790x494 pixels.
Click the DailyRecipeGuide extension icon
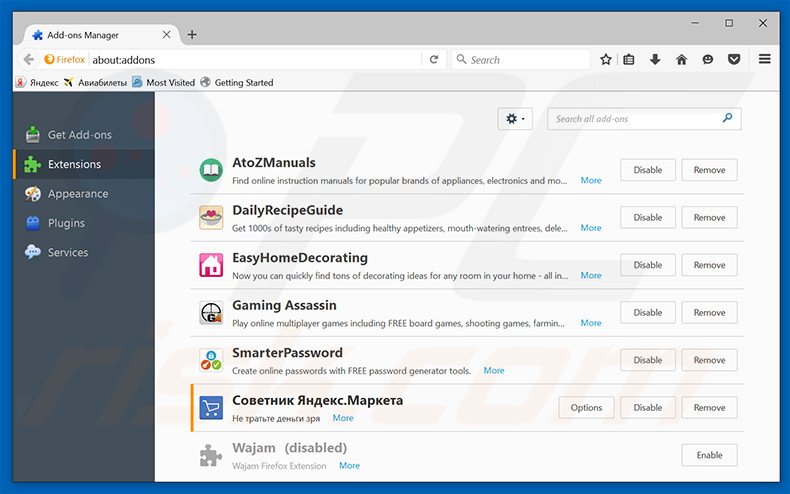[211, 218]
